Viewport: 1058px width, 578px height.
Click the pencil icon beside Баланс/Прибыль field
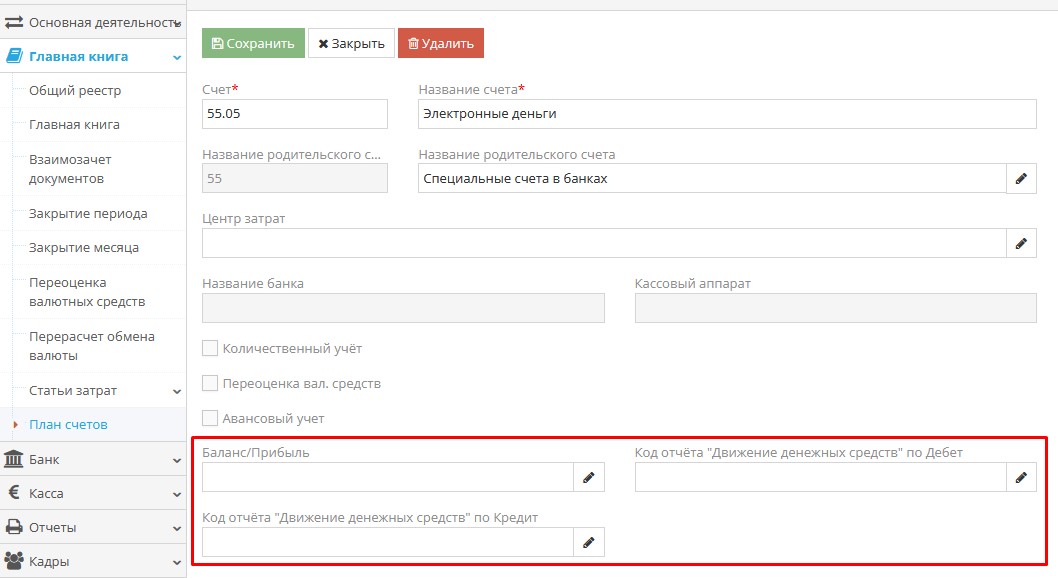pyautogui.click(x=590, y=477)
